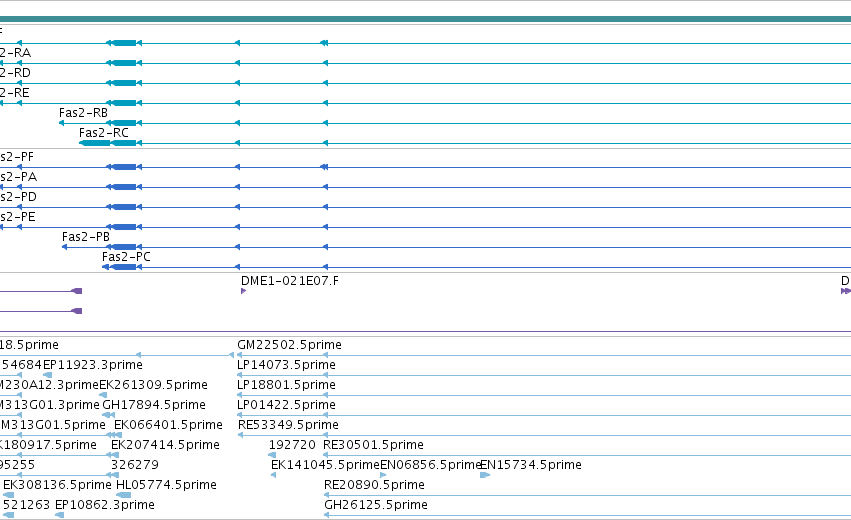Click the wide leftmost exon block of Fas2-RC
Viewport: 851px width, 520px height.
tap(94, 143)
